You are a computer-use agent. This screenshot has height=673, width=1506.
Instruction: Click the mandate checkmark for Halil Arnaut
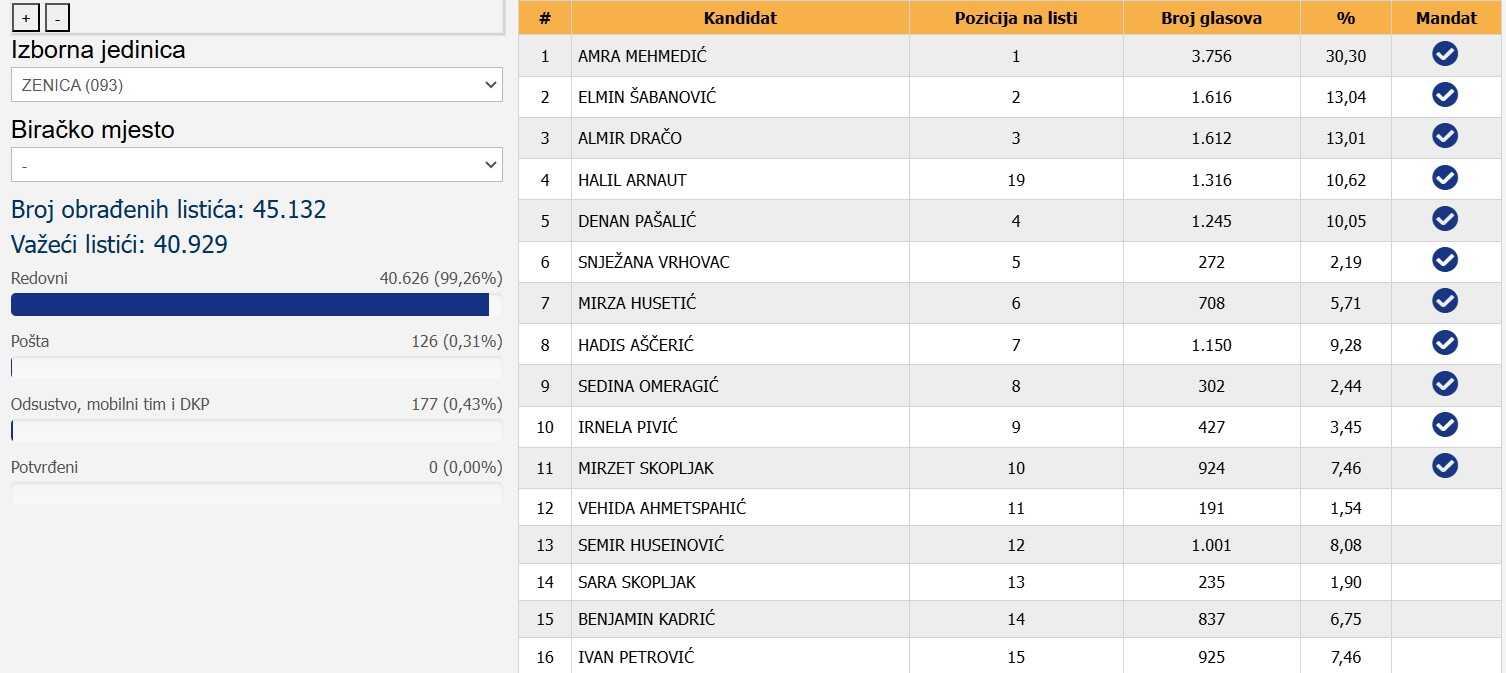tap(1445, 178)
